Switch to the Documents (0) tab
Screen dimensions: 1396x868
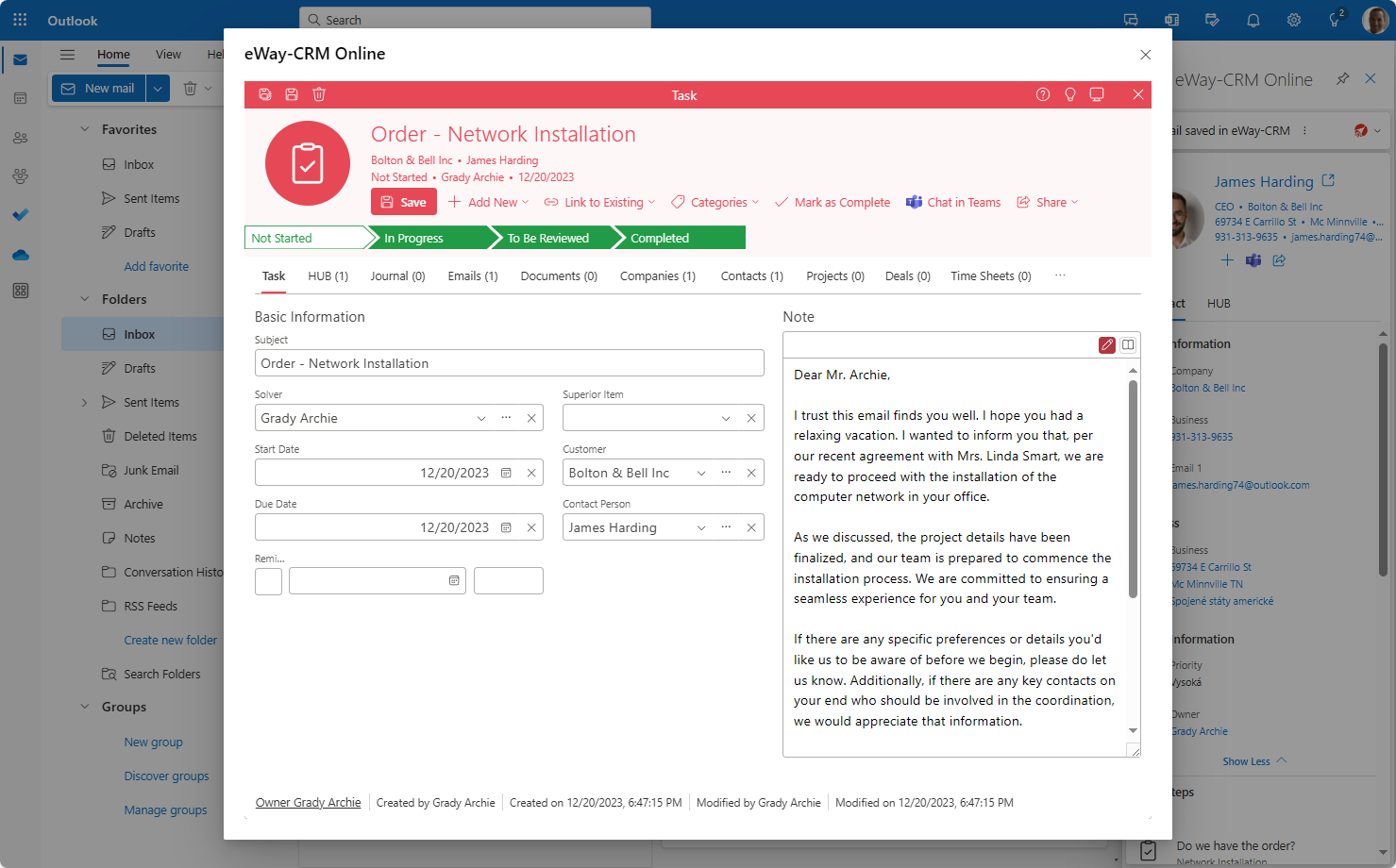click(559, 276)
